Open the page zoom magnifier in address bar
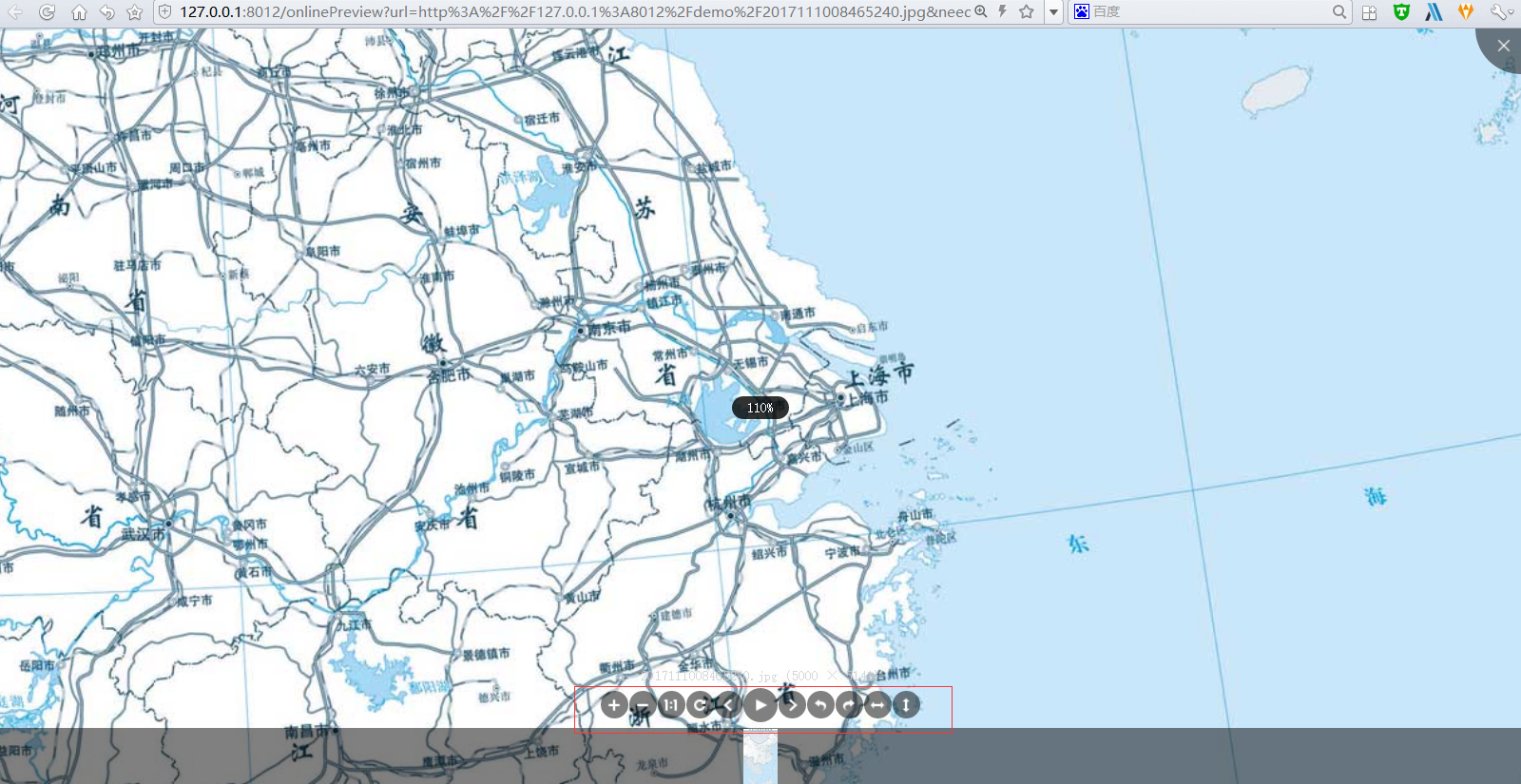The width and height of the screenshot is (1521, 784). click(981, 11)
